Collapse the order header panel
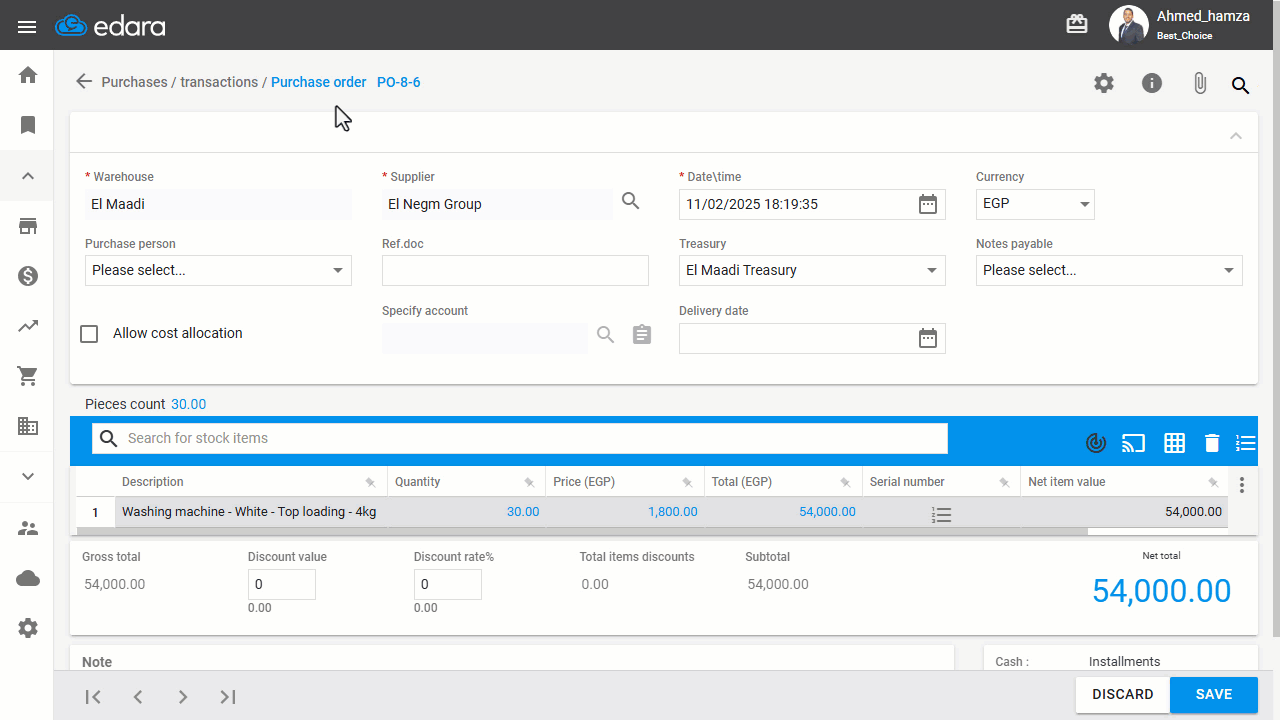Screen dimensions: 1280x720 [x=1236, y=136]
